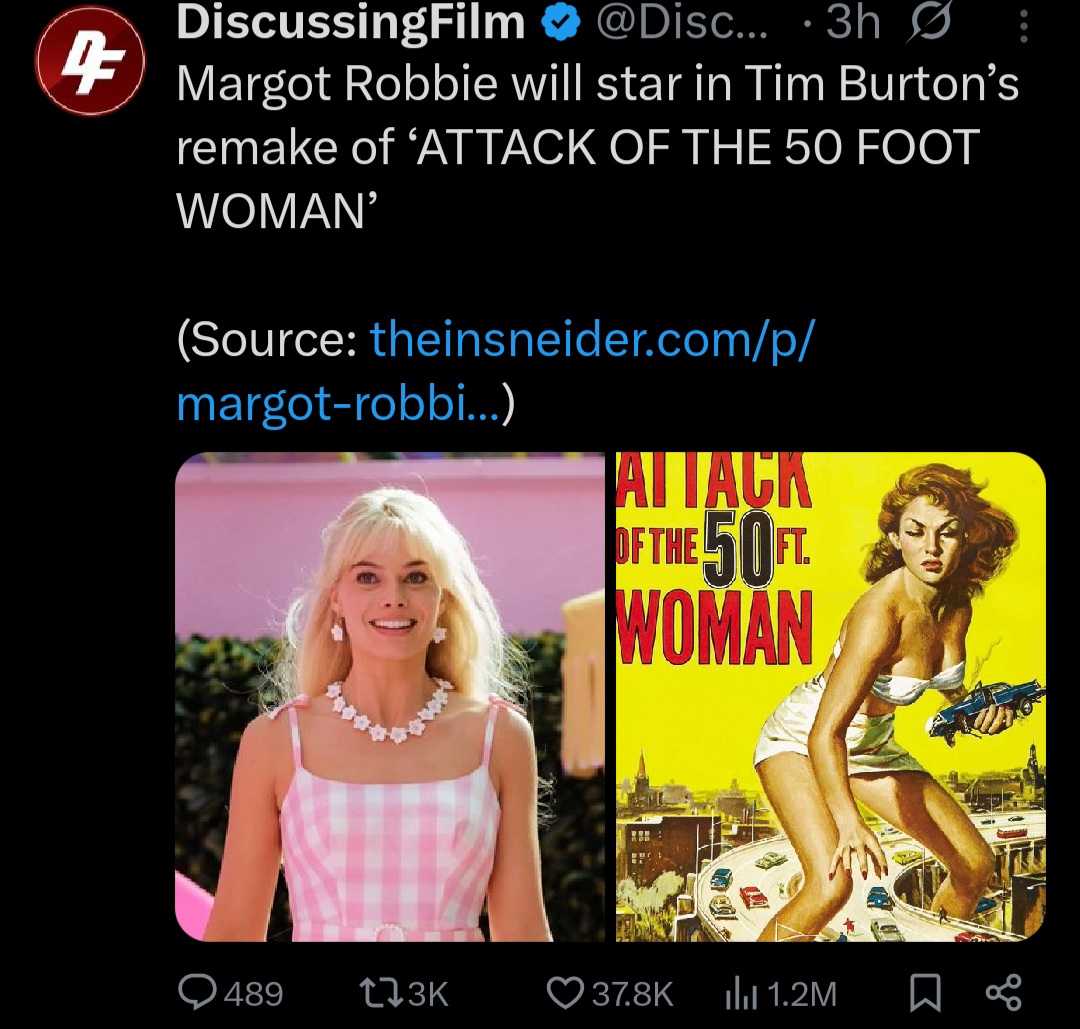Open the pink gingham dress photo
This screenshot has height=1029, width=1080.
click(390, 696)
